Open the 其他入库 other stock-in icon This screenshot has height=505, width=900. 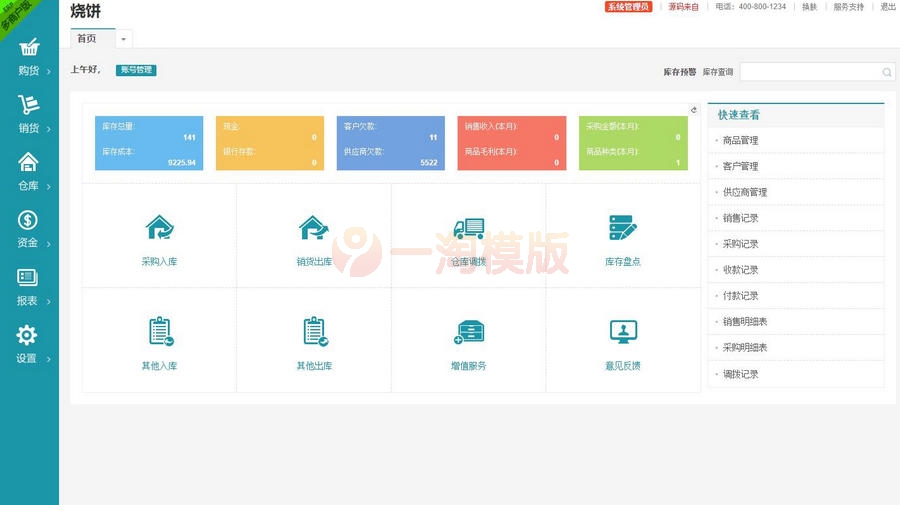click(x=159, y=332)
